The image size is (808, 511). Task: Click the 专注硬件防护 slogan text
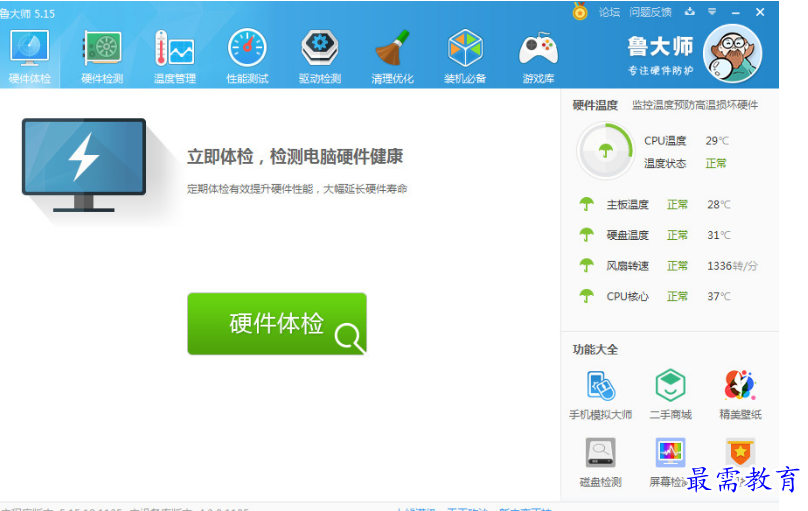(660, 71)
